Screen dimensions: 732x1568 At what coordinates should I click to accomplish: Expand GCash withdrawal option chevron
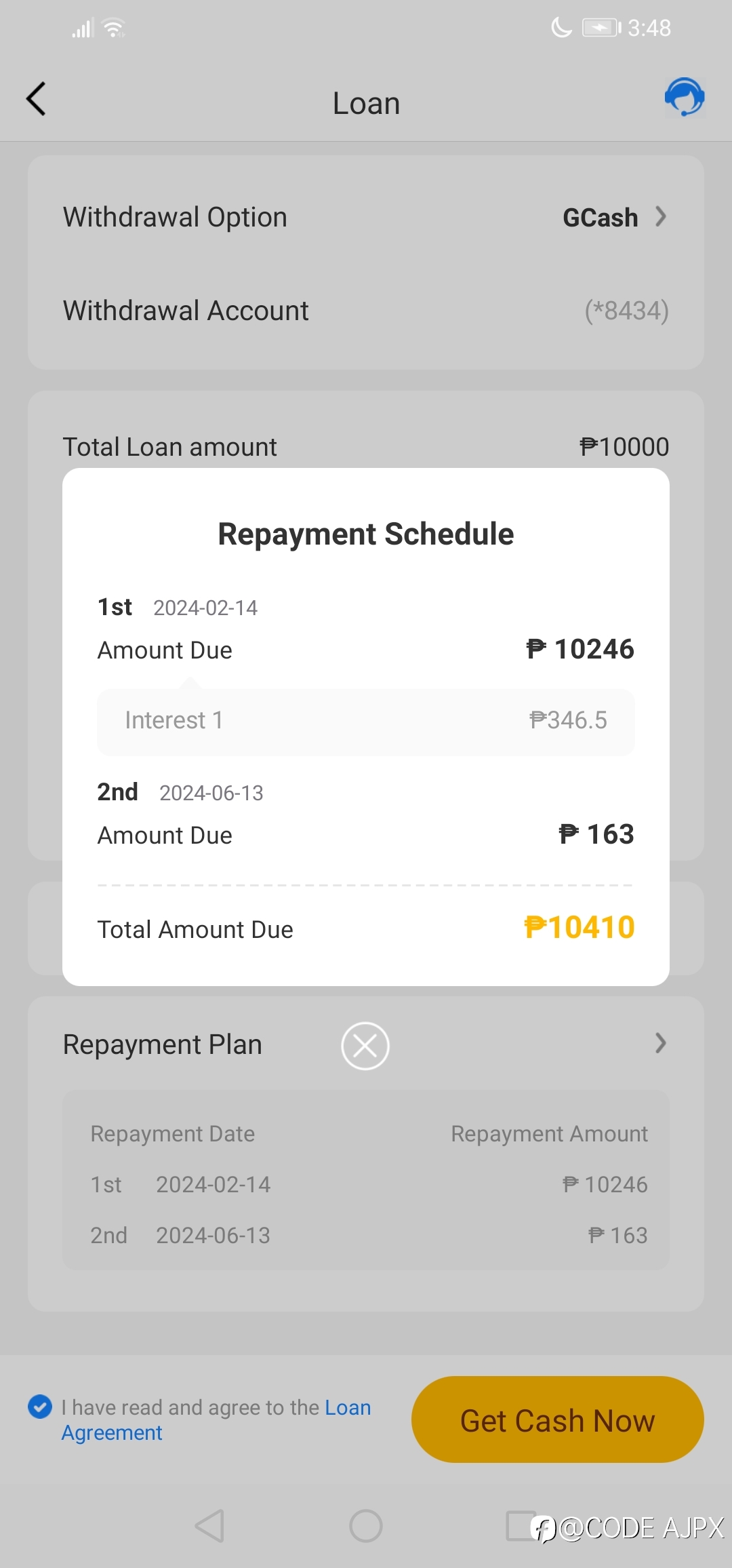pos(661,217)
